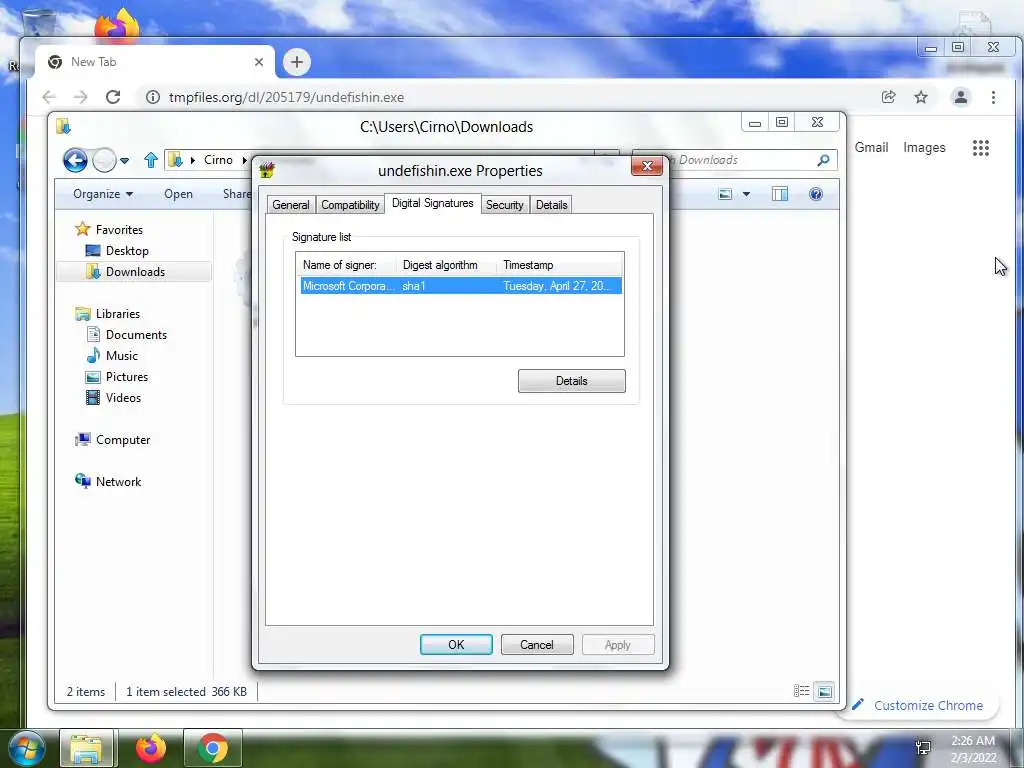Expand the breadcrumb arrow before Cirno
This screenshot has width=1024, height=768.
[193, 160]
